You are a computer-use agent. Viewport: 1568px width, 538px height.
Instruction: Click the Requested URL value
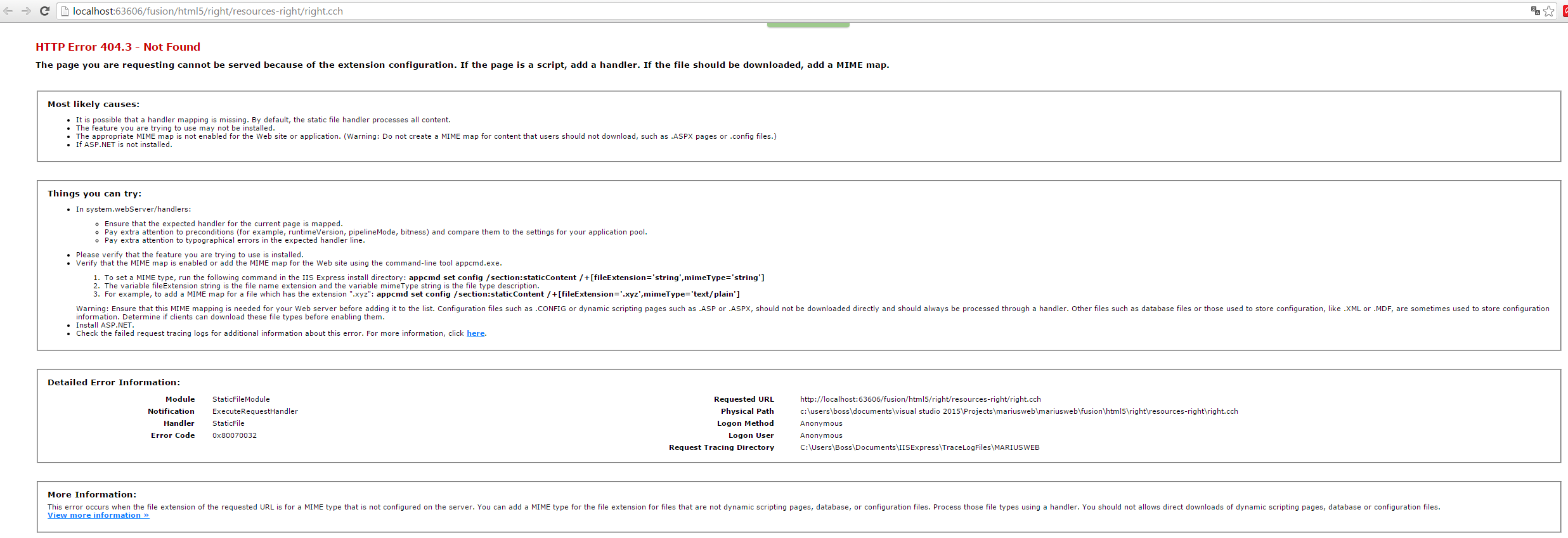pyautogui.click(x=920, y=399)
